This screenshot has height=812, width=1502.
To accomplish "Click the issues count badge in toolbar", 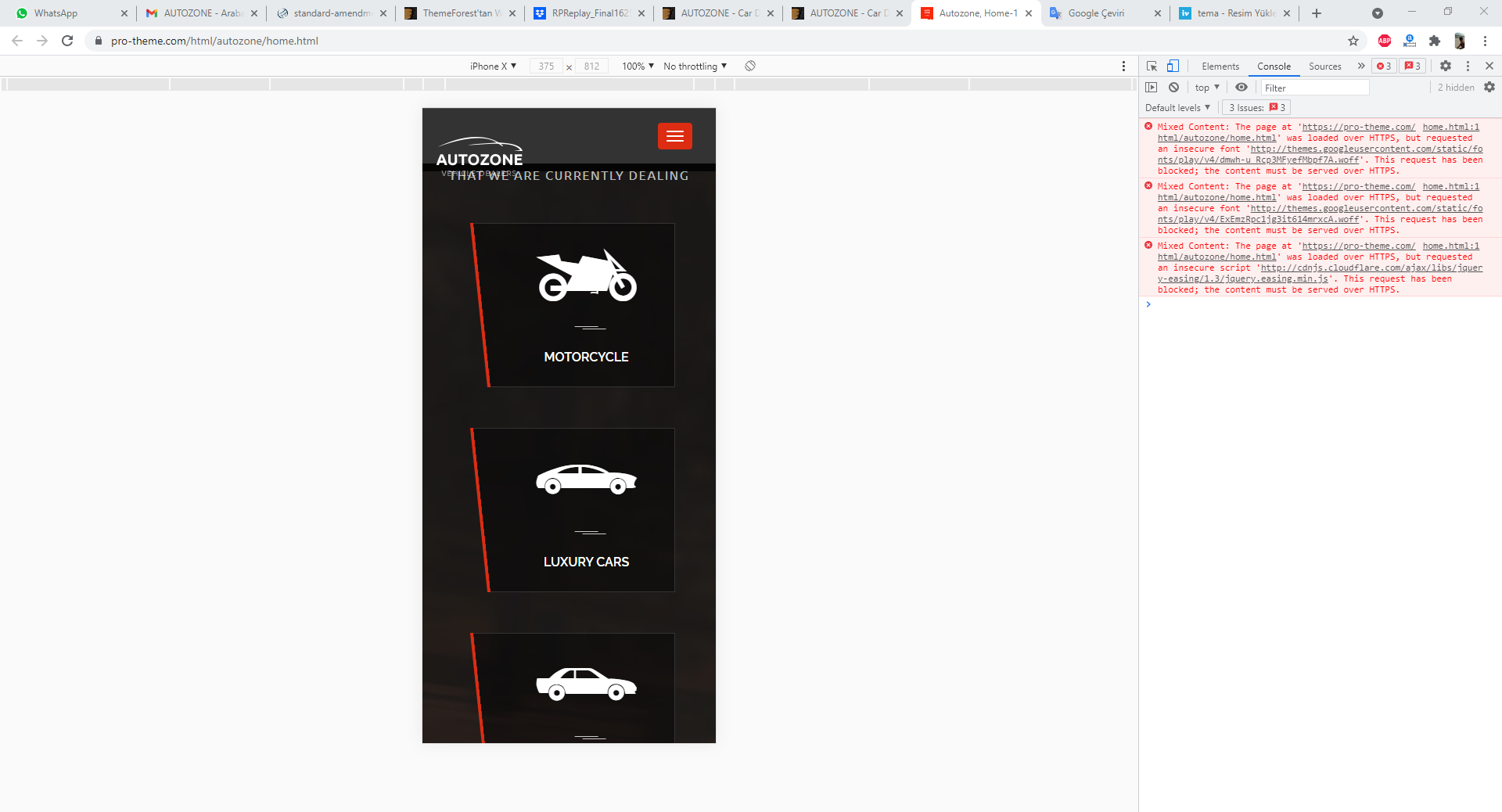I will click(1413, 66).
